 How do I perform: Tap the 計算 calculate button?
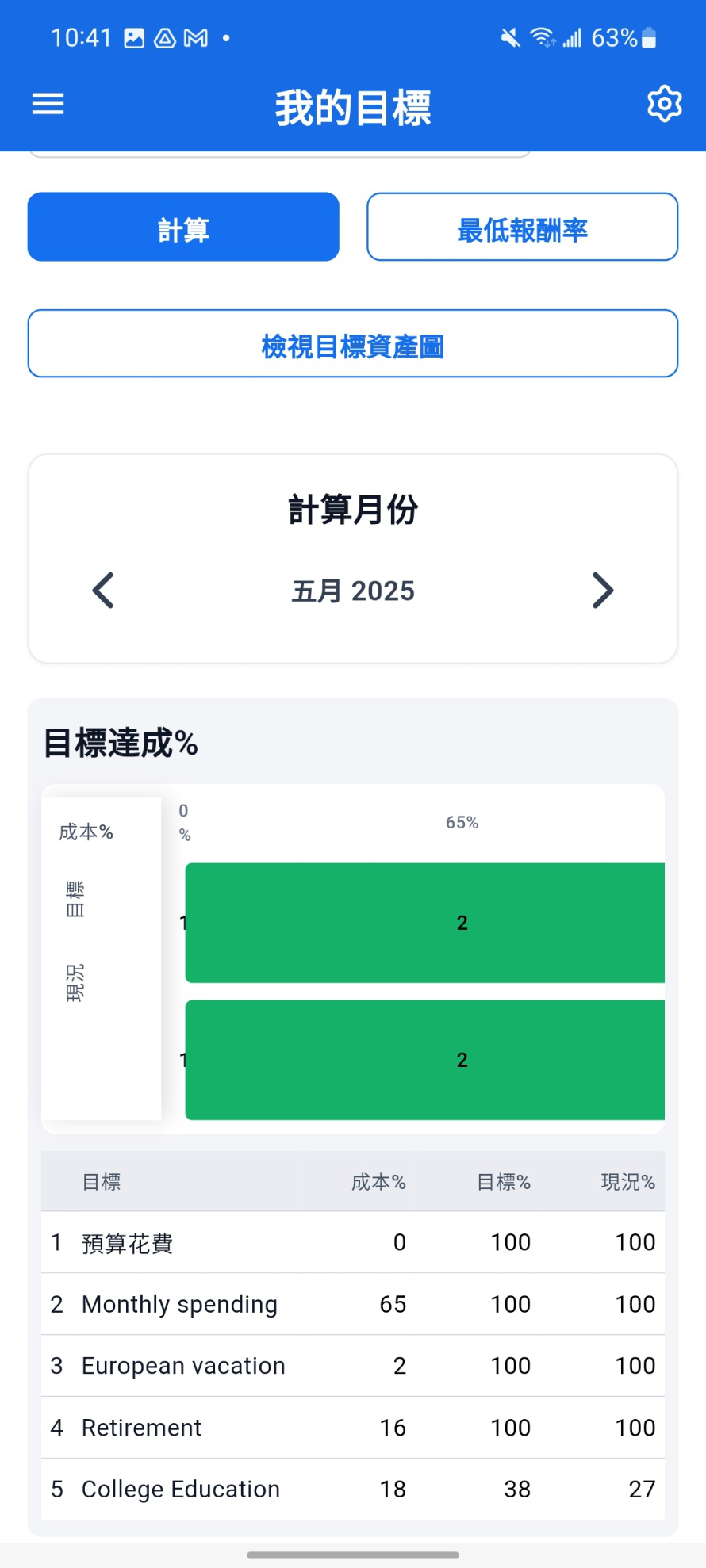(x=183, y=227)
